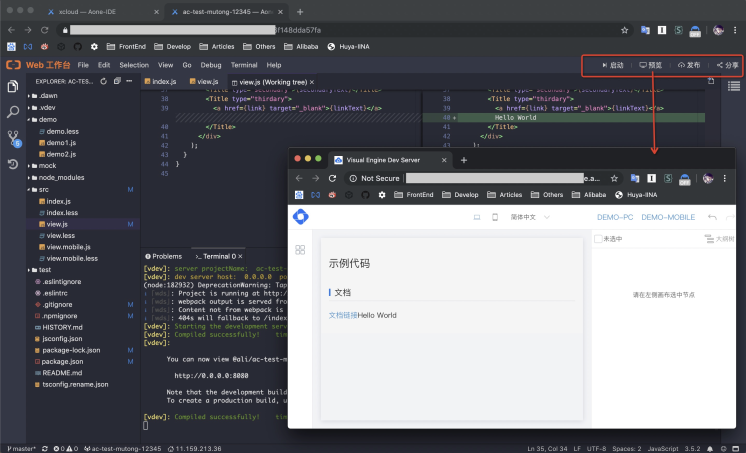The width and height of the screenshot is (746, 453).
Task: Expand the .vdev folder
Action: pyautogui.click(x=29, y=108)
